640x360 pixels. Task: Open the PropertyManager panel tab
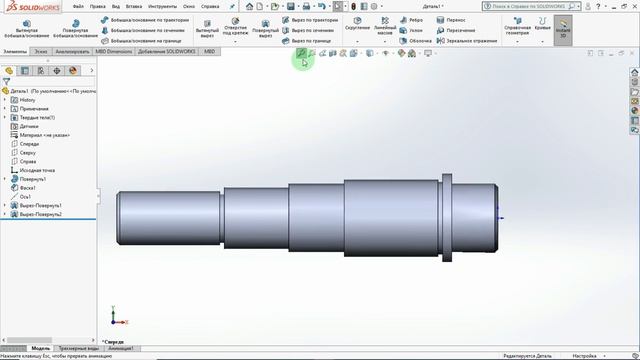pyautogui.click(x=25, y=71)
